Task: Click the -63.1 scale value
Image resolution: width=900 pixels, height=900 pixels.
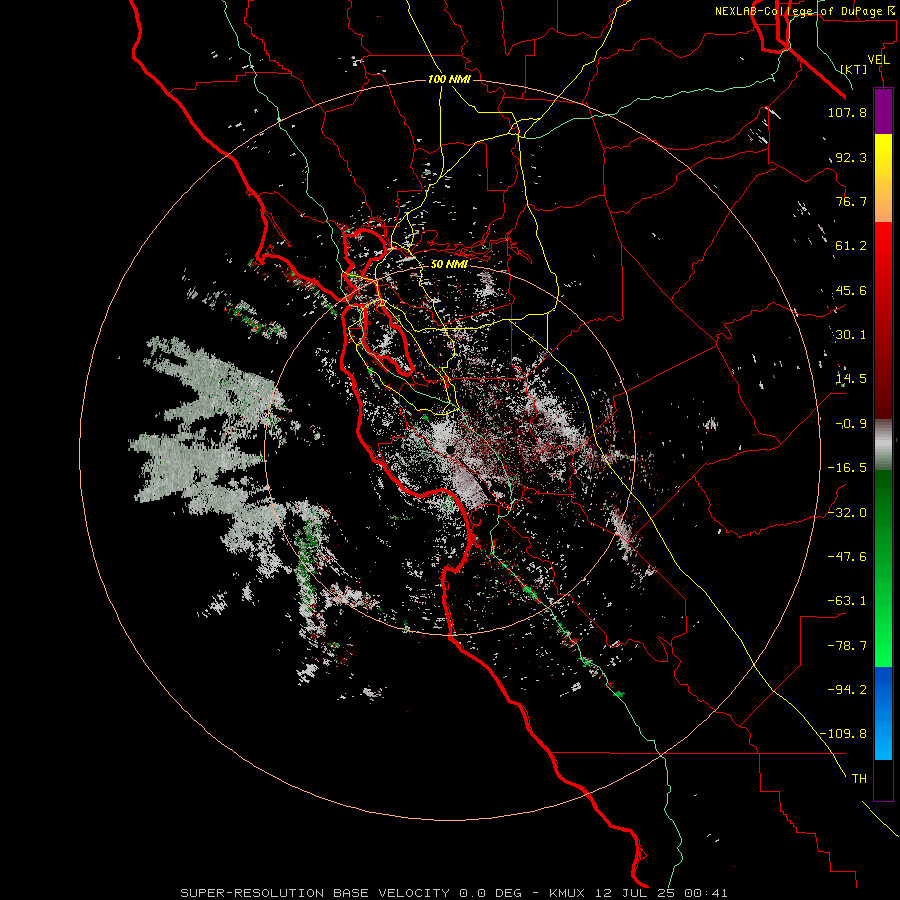Action: point(847,601)
